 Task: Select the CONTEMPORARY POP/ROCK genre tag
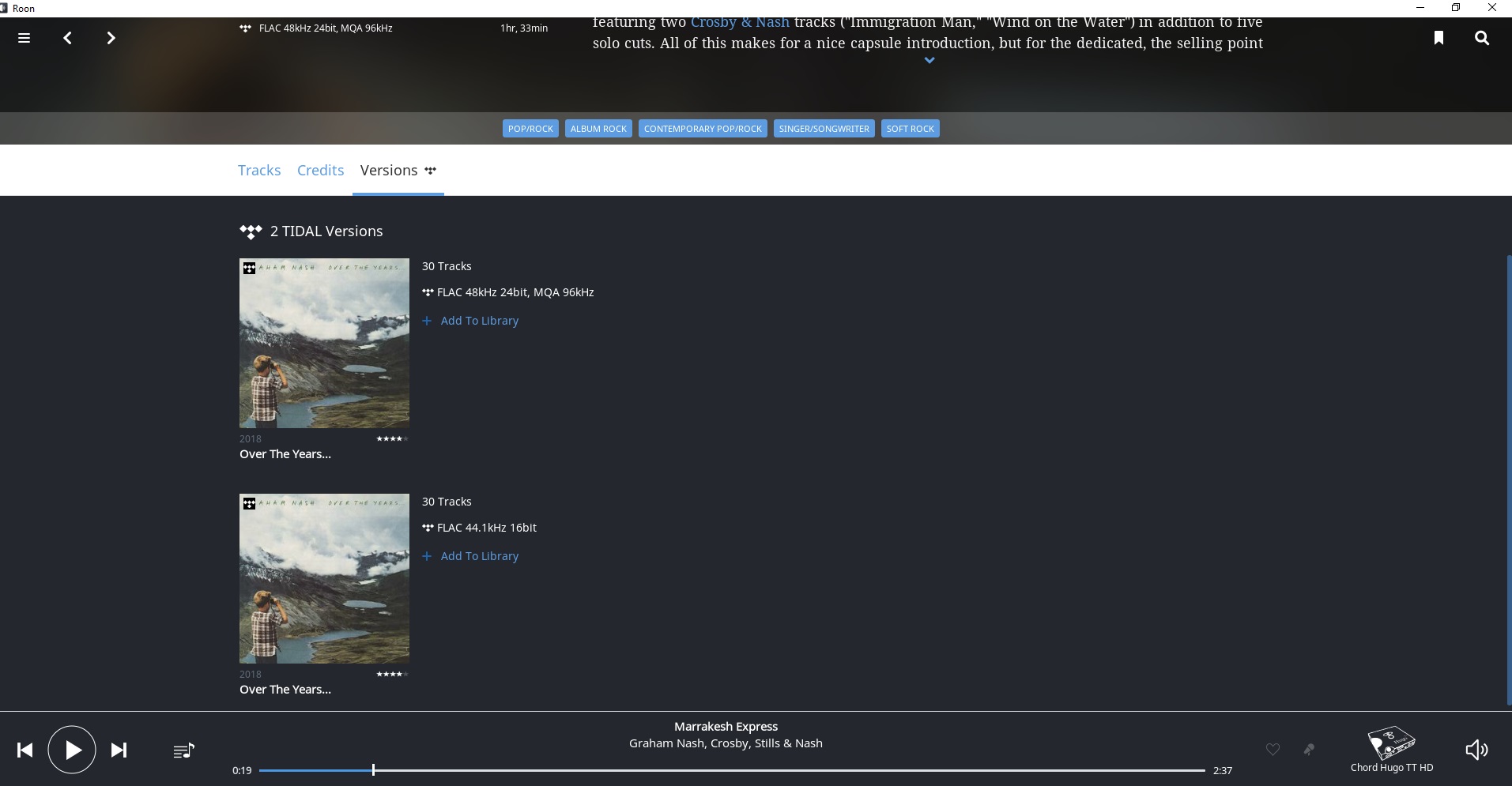[703, 129]
